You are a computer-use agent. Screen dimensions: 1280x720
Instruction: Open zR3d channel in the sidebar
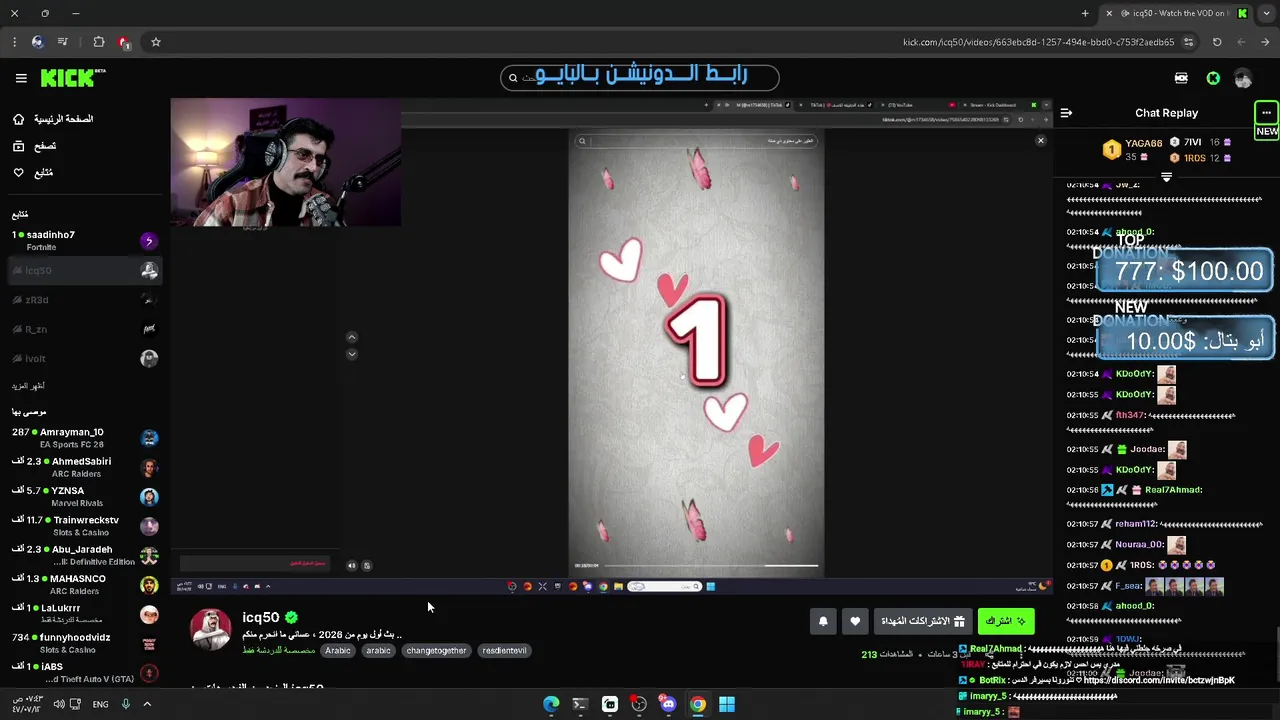84,300
